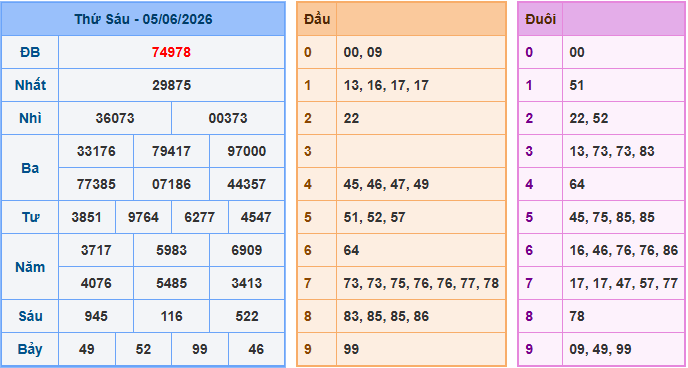Click the 'Đuôi' column header
The height and width of the screenshot is (368, 688).
pyautogui.click(x=541, y=19)
